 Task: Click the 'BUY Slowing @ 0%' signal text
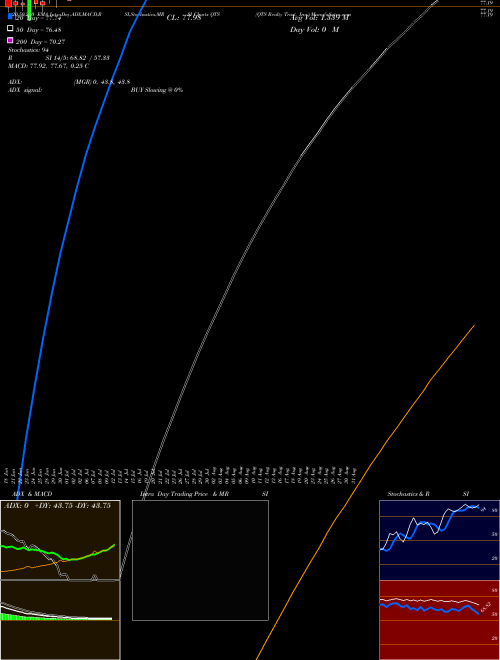pyautogui.click(x=157, y=90)
